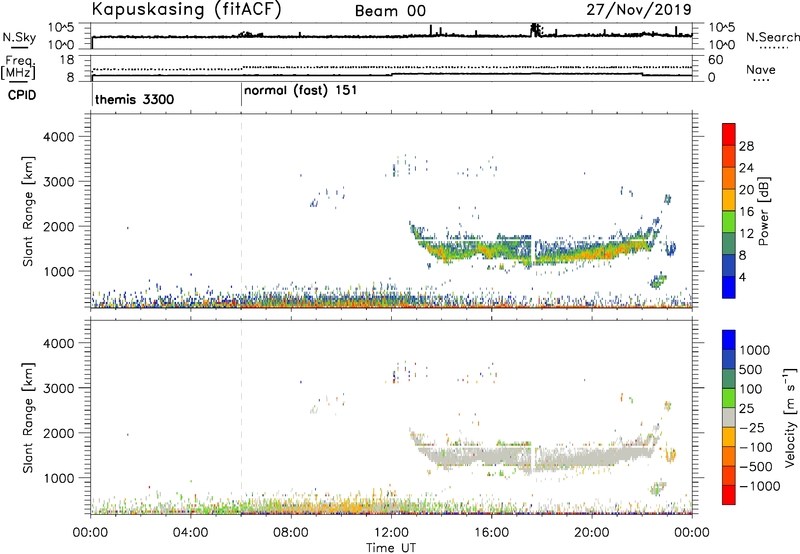
Task: Select the 2000 tick in power panel
Action: (x=58, y=226)
